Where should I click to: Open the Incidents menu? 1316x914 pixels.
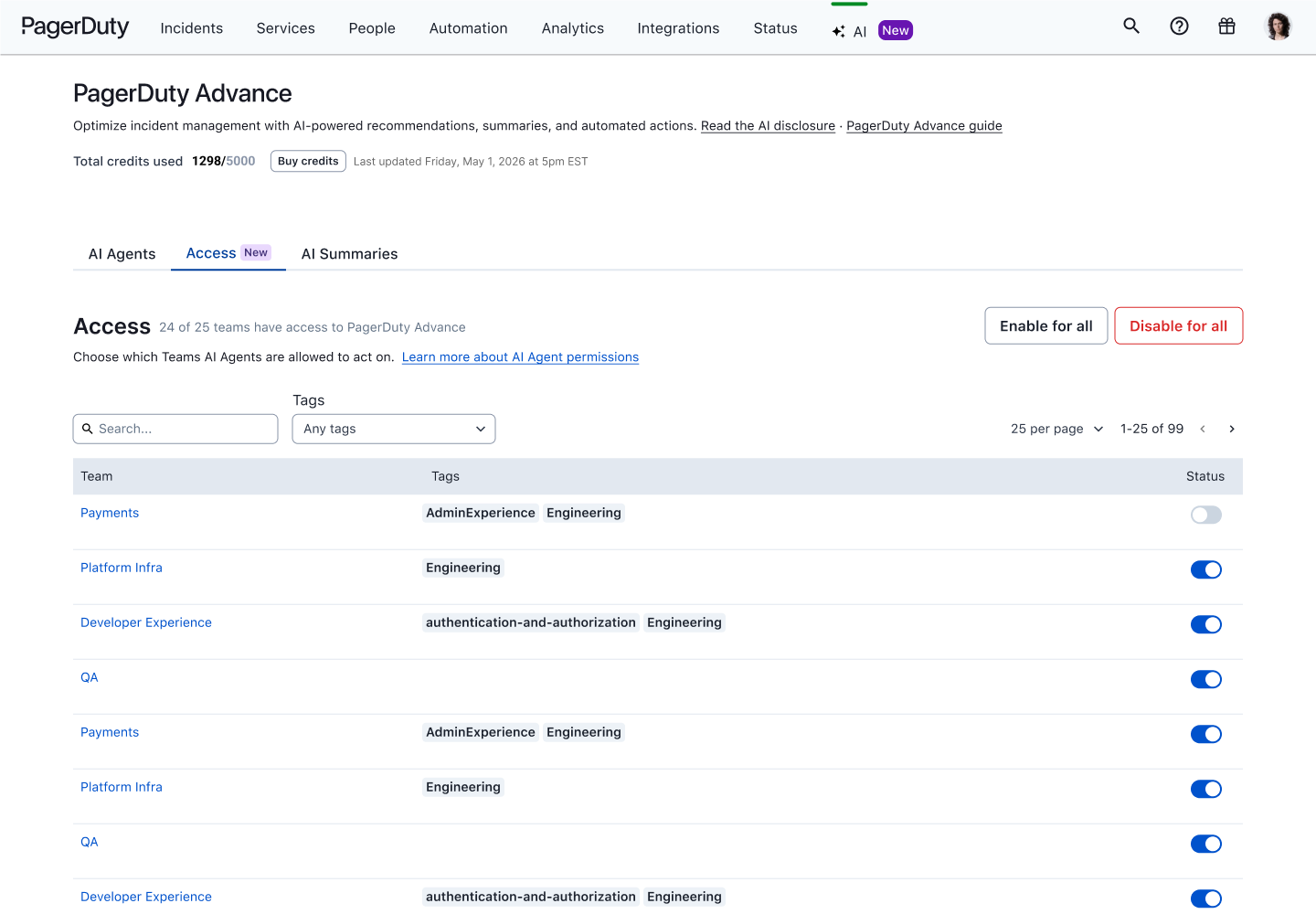pyautogui.click(x=192, y=28)
